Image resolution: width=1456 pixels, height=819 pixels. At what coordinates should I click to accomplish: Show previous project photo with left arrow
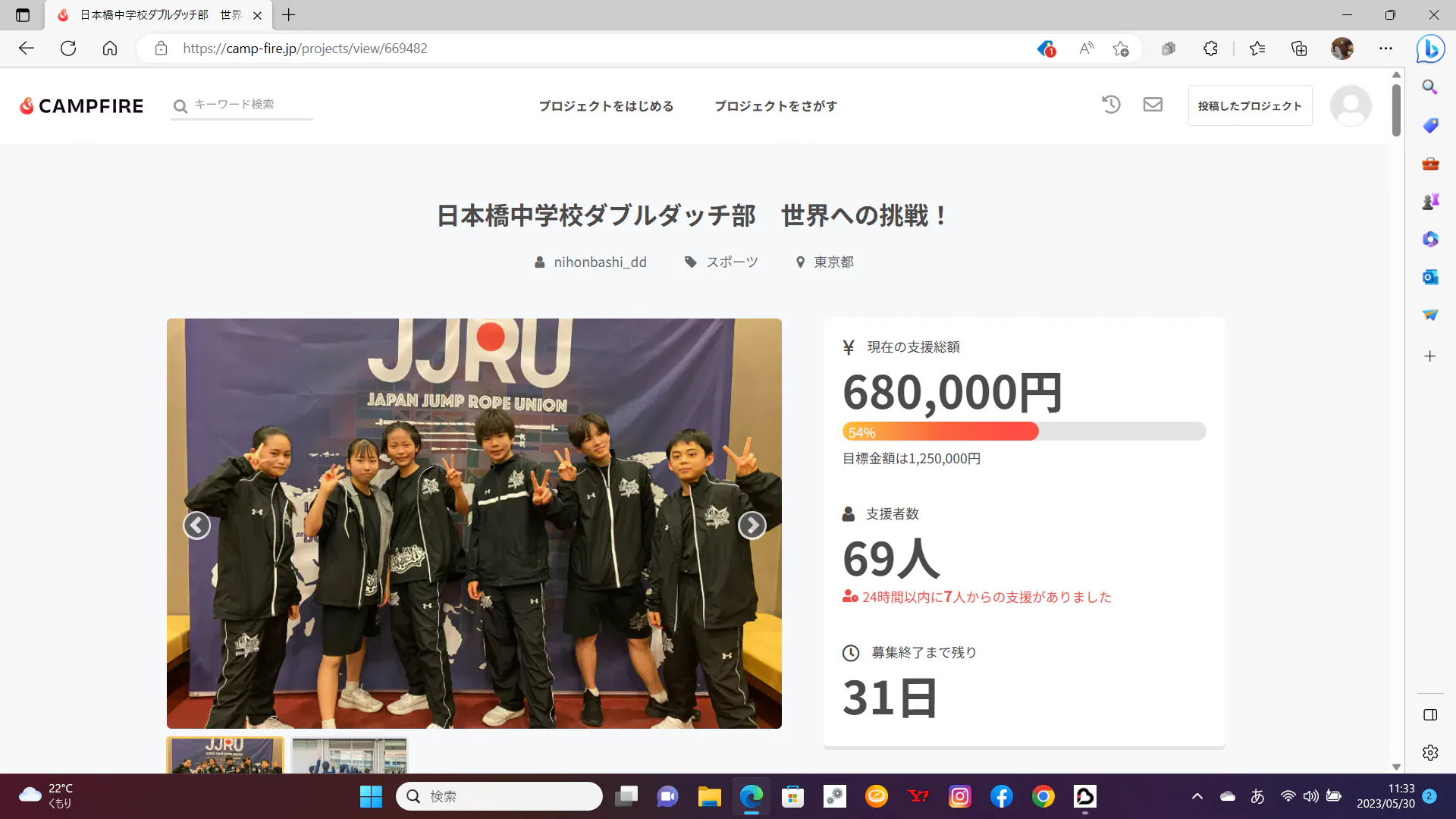pos(196,525)
